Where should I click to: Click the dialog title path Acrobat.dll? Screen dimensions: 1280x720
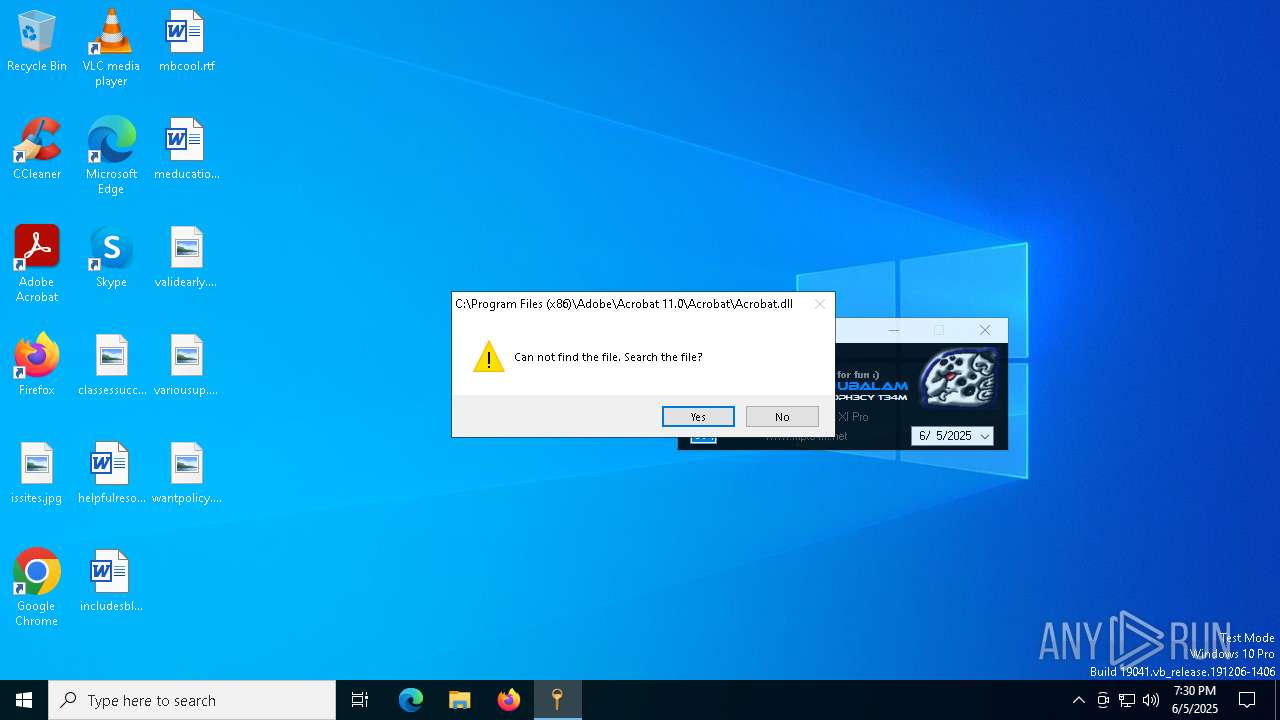tap(624, 304)
